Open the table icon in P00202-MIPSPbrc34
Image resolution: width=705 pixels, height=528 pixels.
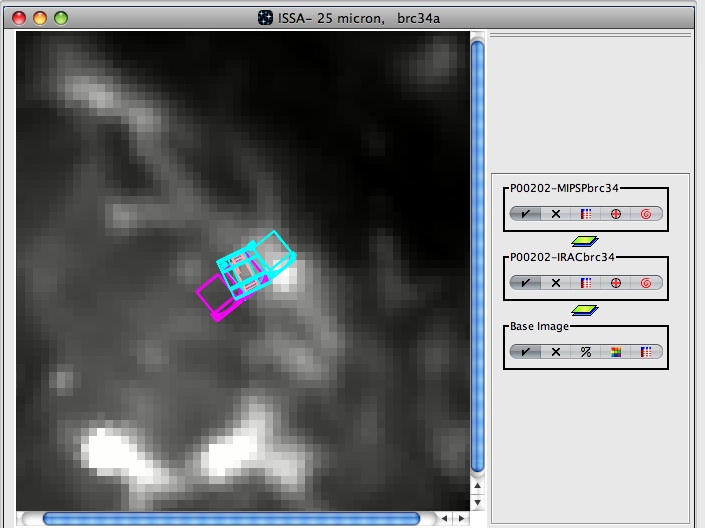coord(586,214)
